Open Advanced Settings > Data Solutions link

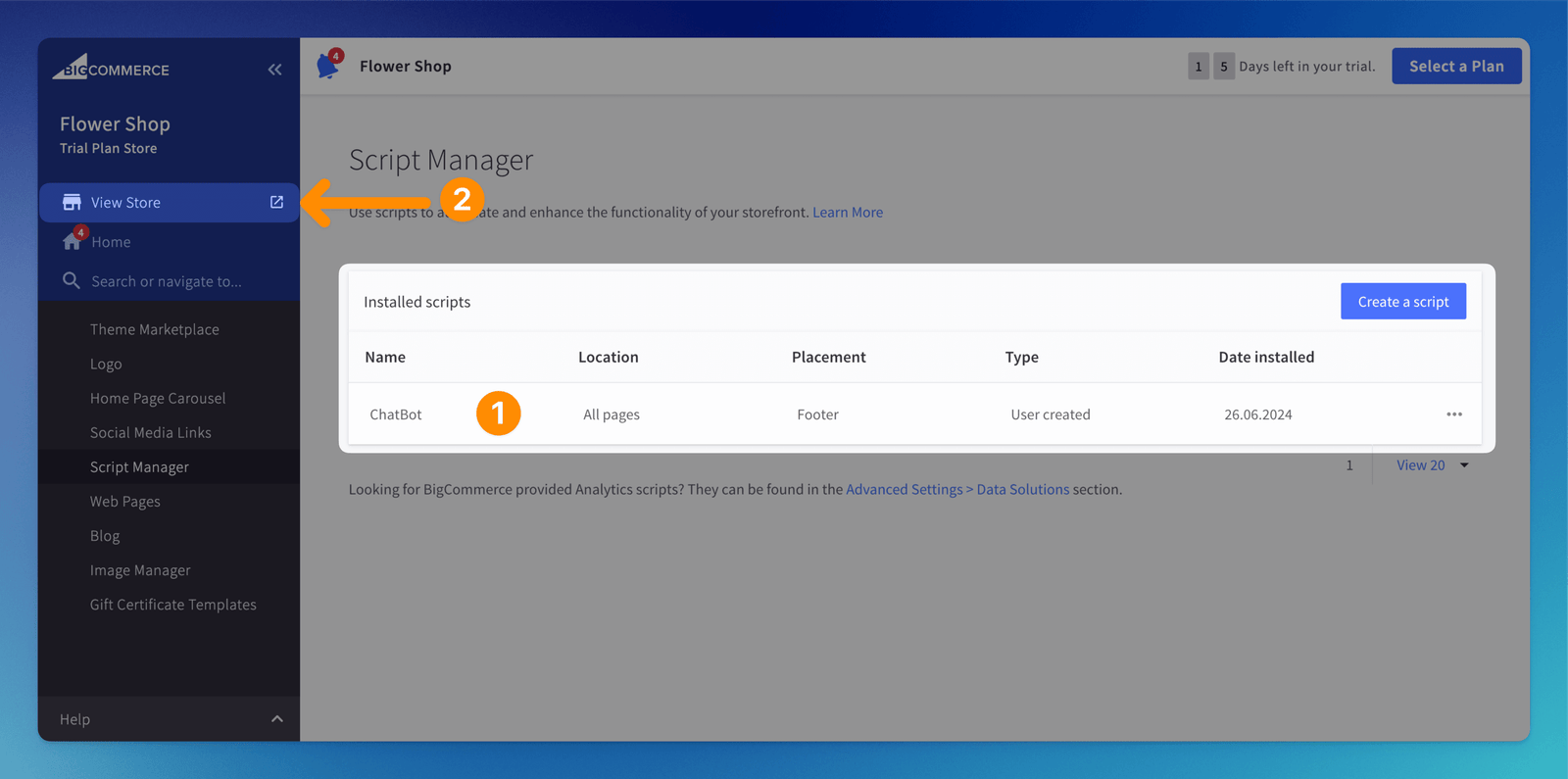[956, 489]
